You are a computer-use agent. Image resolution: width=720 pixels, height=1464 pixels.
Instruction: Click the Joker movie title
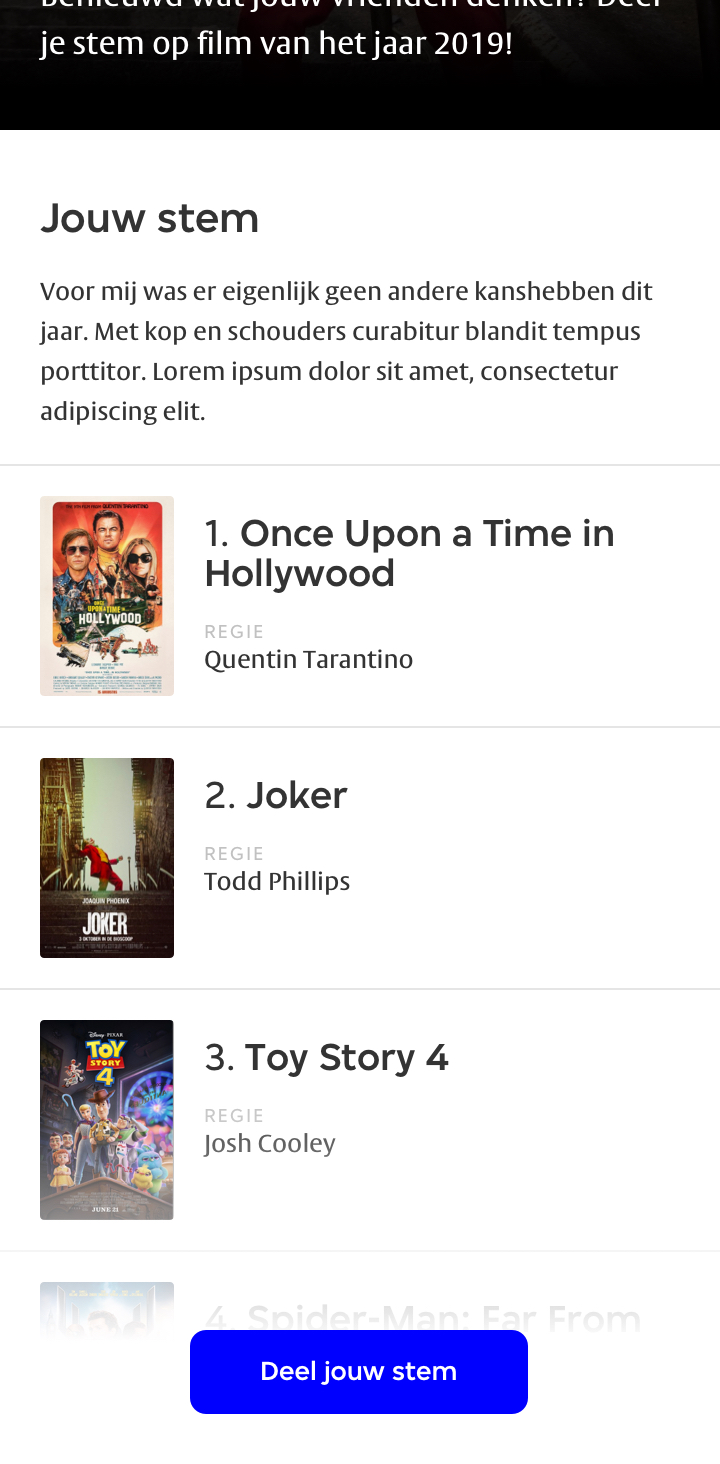tap(296, 795)
